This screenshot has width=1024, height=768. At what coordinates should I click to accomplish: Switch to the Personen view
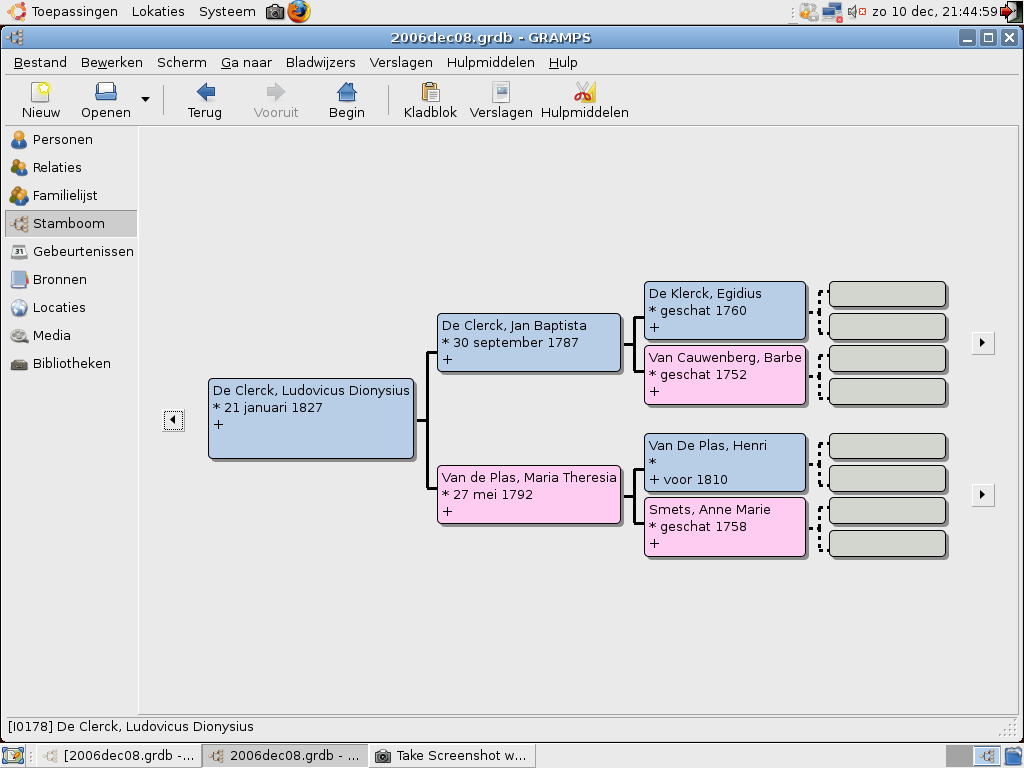click(62, 140)
